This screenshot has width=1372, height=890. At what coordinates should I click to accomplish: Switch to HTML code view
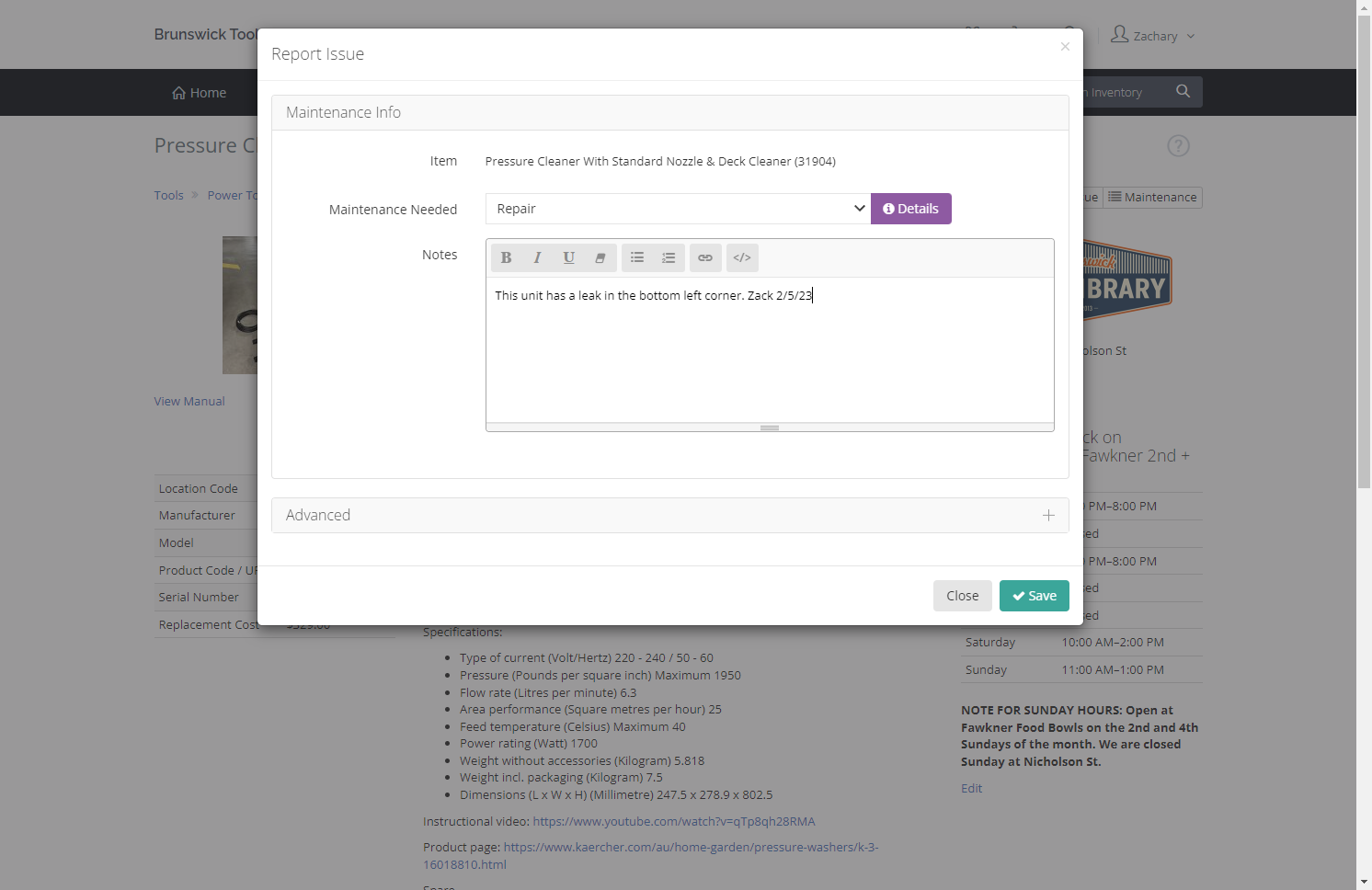(742, 258)
